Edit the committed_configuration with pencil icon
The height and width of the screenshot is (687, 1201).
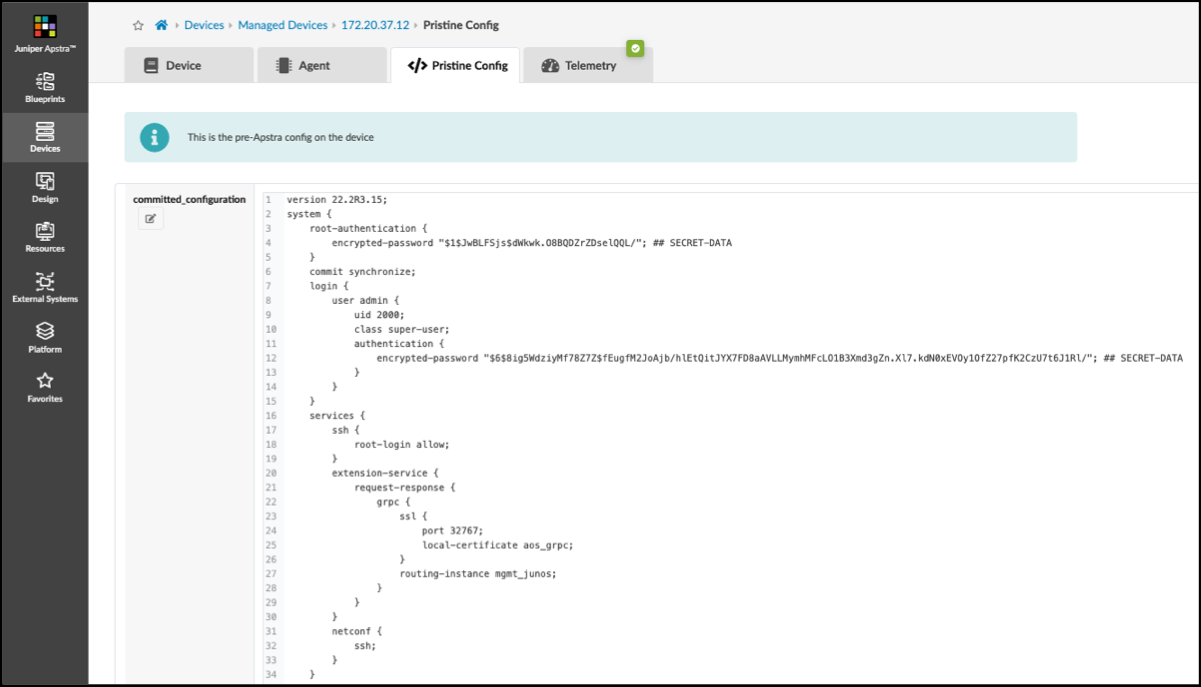151,218
